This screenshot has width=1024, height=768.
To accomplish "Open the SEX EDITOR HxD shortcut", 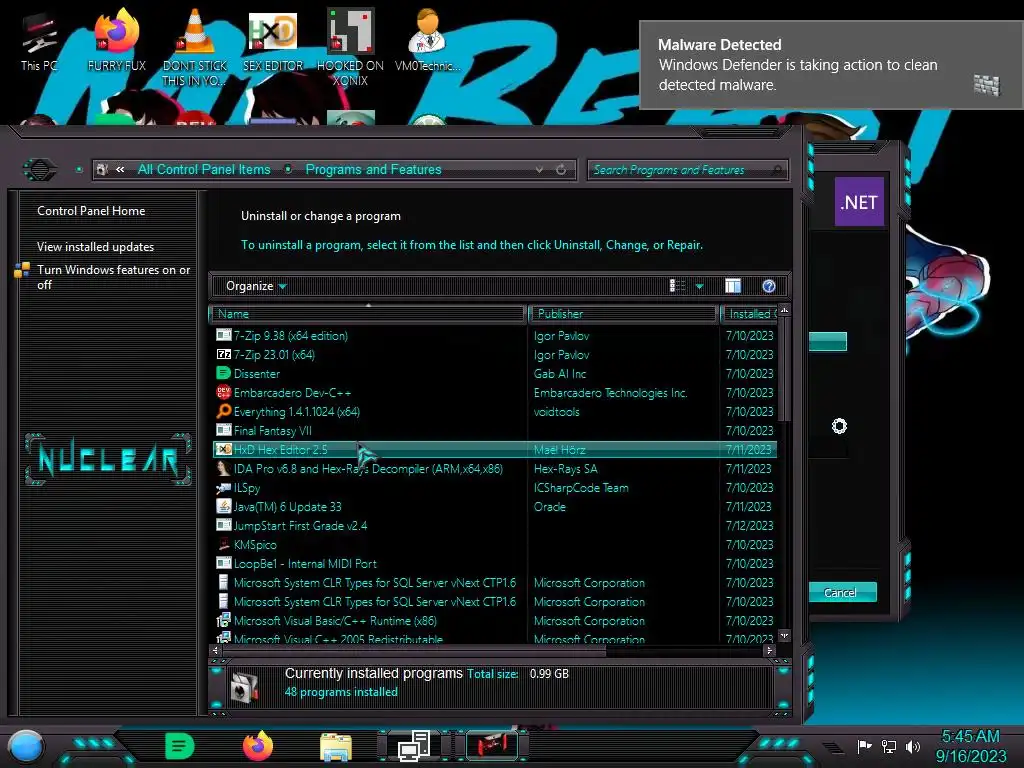I will click(272, 40).
